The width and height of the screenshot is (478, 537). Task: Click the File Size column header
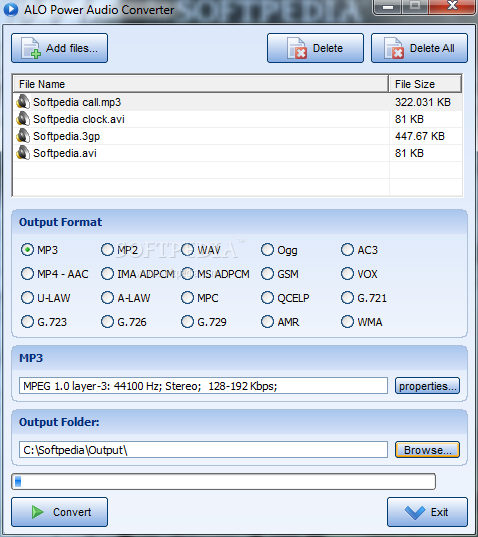tap(425, 84)
